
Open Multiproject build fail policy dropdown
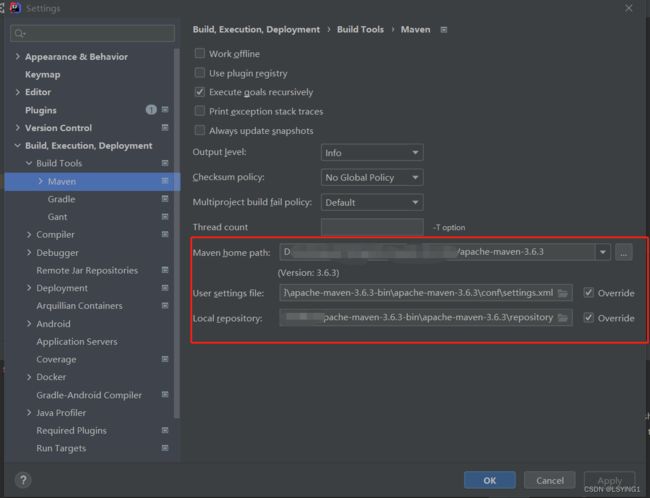click(x=372, y=202)
